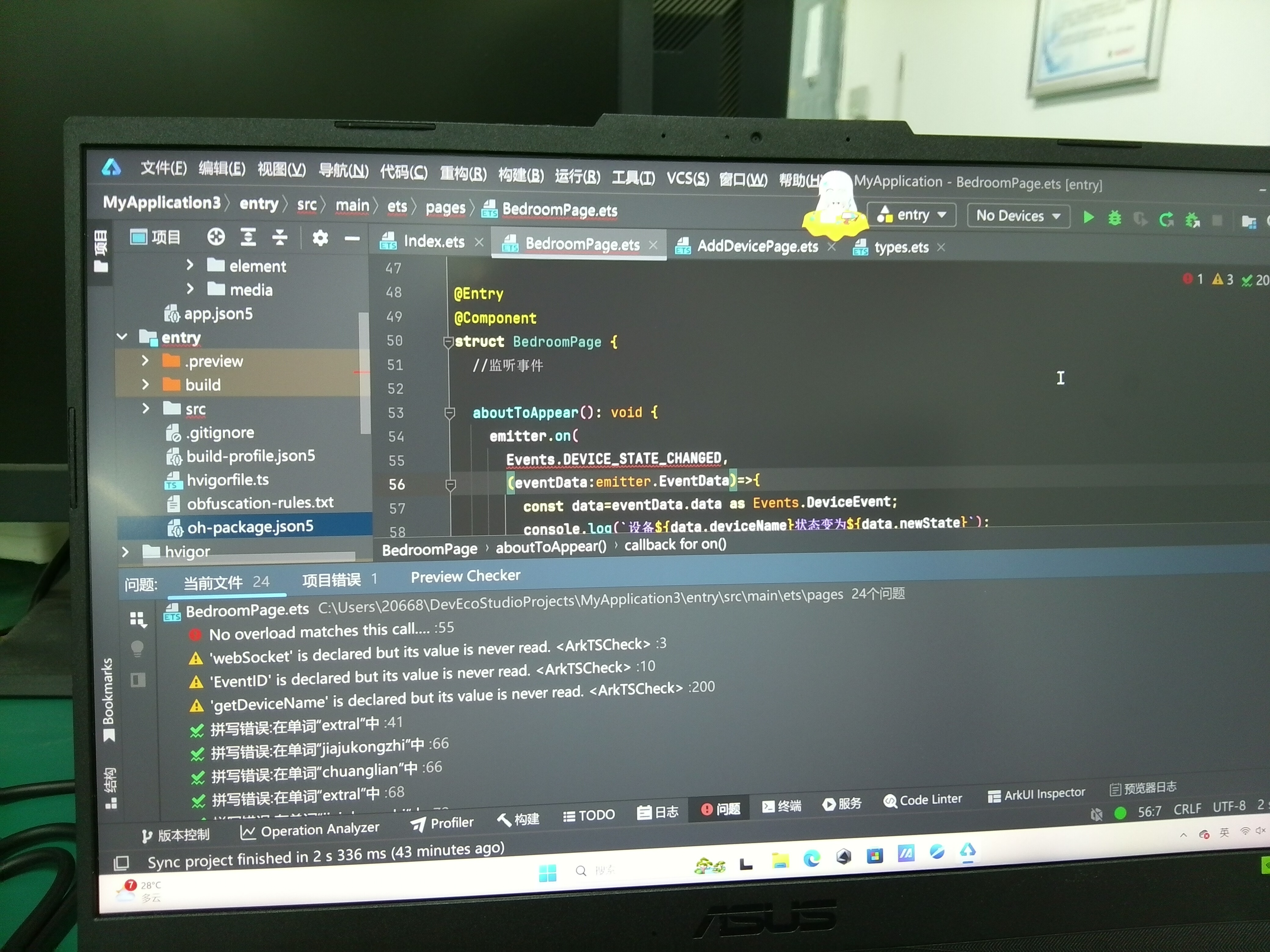Open the ArkUI Inspector tool window
Image resolution: width=1270 pixels, height=952 pixels.
point(1036,795)
